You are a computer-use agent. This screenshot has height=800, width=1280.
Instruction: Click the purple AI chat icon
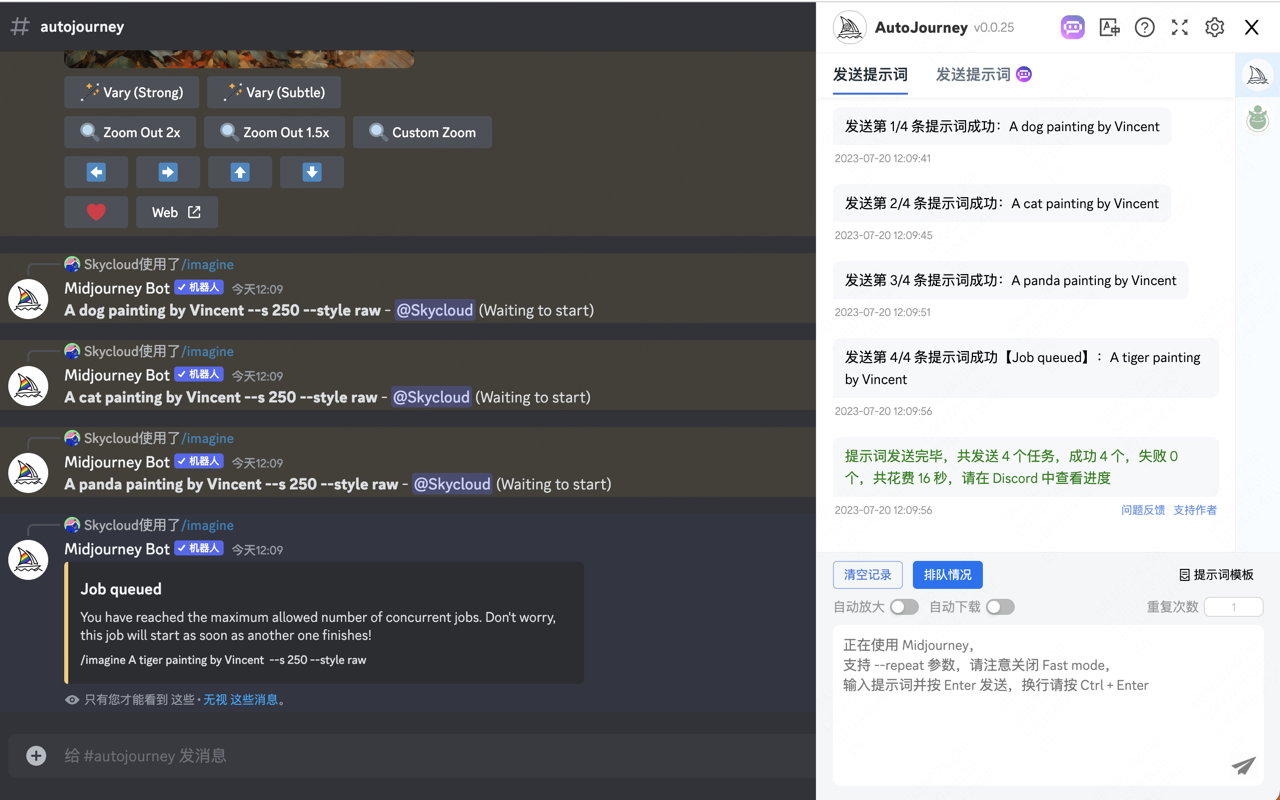coord(1072,27)
